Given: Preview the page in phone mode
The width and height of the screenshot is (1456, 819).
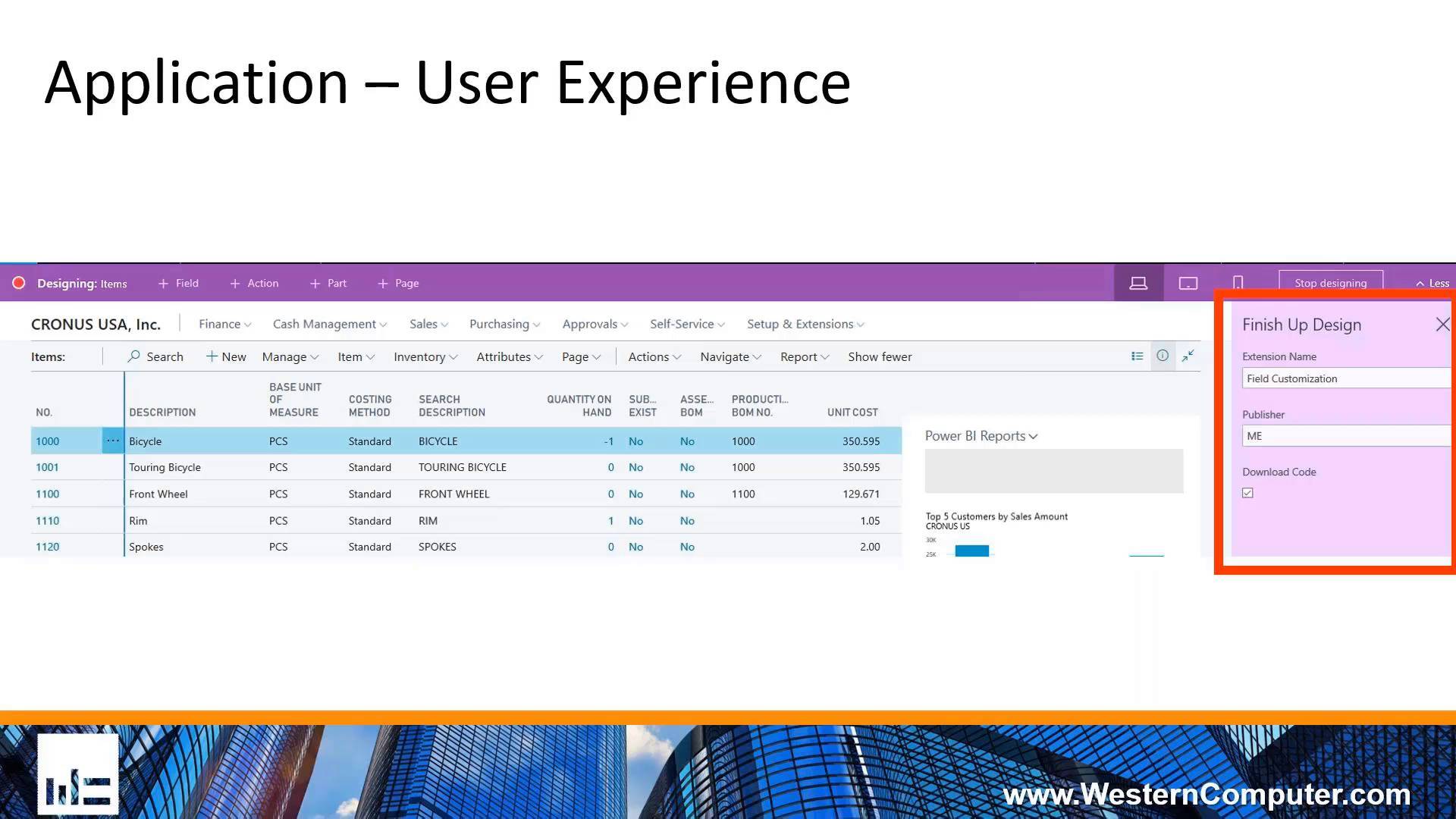Looking at the screenshot, I should (1238, 283).
